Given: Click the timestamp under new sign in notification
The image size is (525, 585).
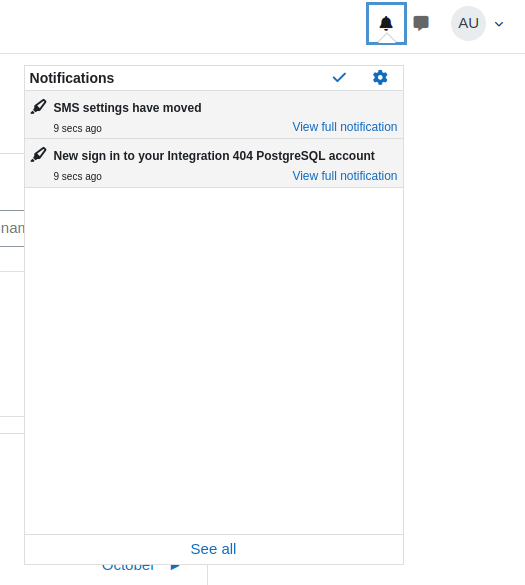Looking at the screenshot, I should point(77,176).
